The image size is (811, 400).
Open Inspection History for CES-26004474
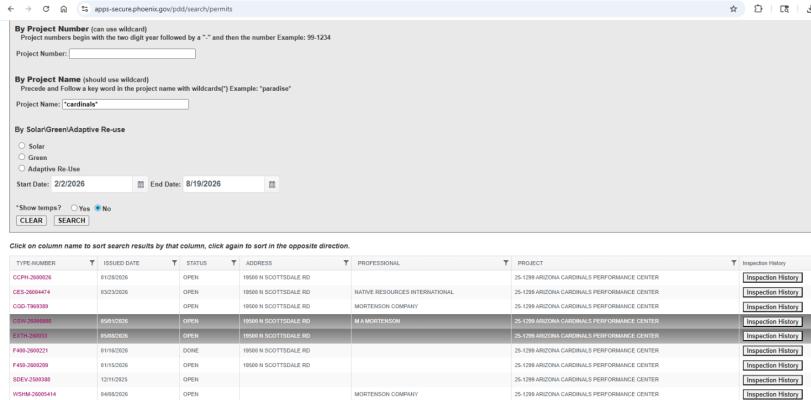773,292
